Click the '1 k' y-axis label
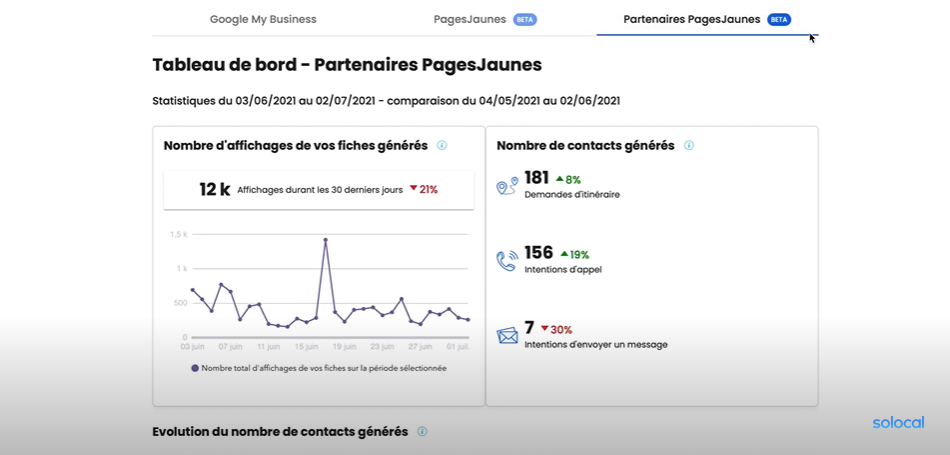 (182, 268)
